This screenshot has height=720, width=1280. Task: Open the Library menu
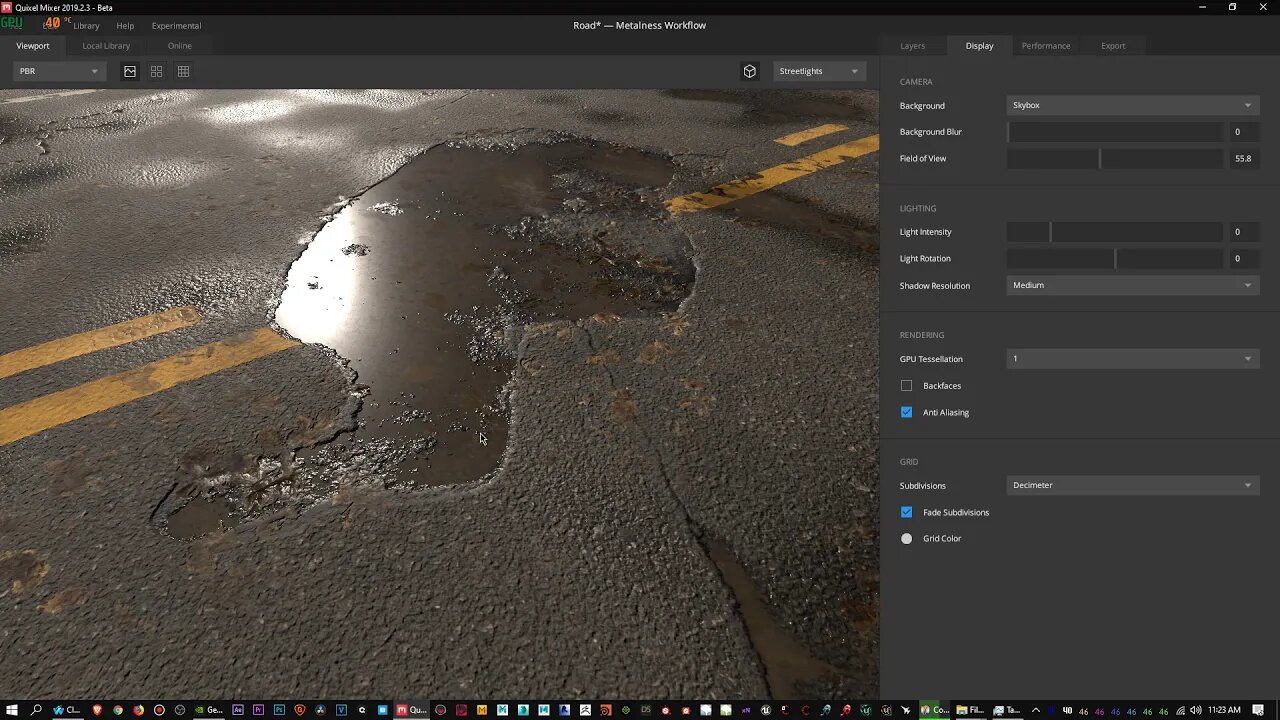click(86, 25)
